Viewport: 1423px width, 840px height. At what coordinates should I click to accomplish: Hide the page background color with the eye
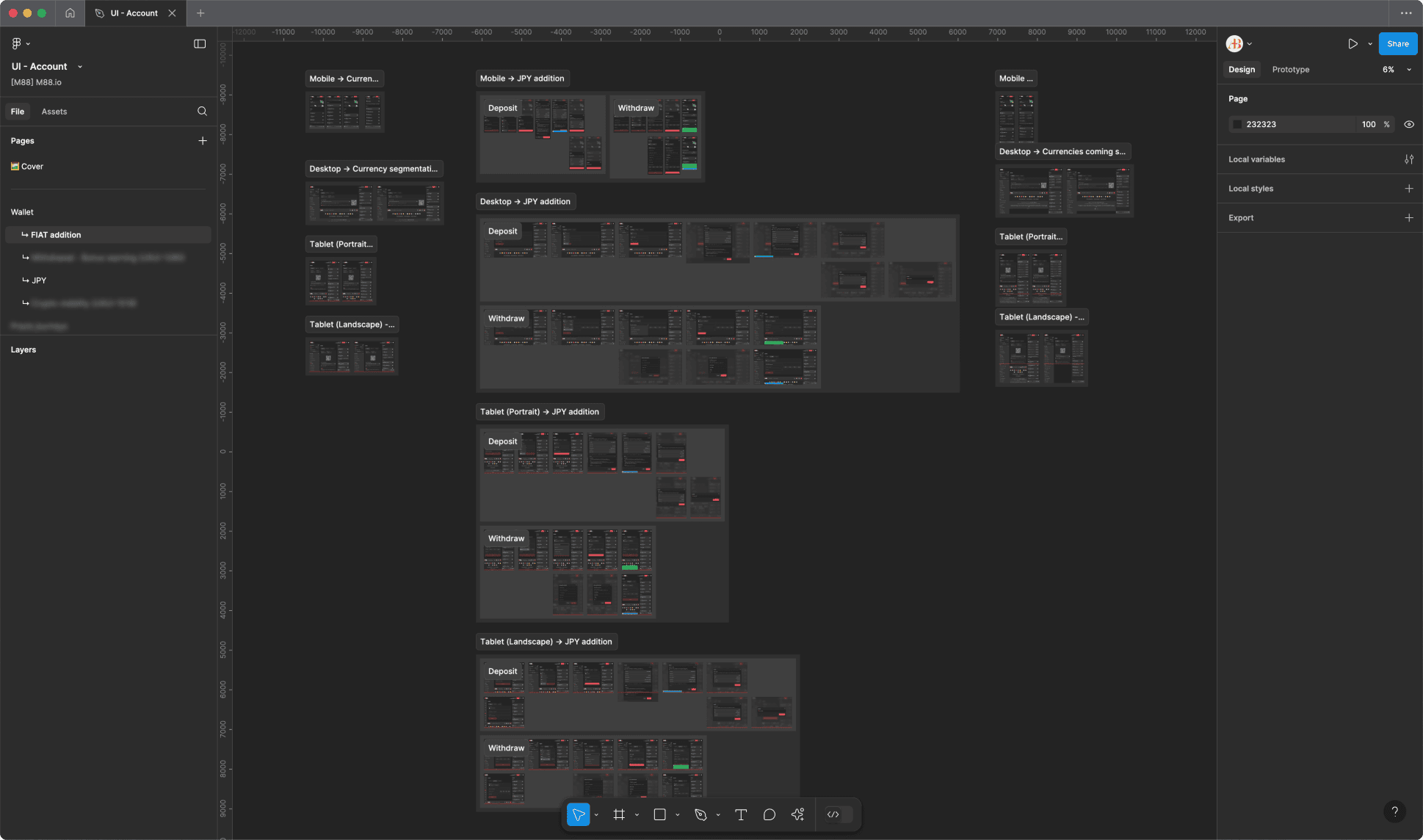(1409, 124)
